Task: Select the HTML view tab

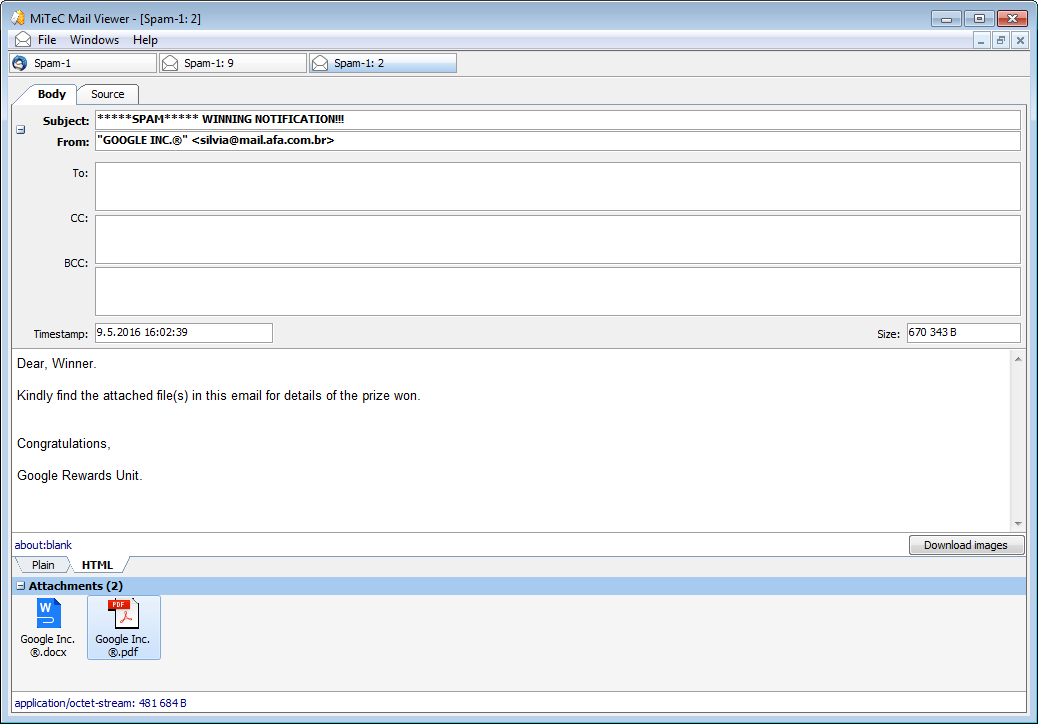Action: tap(97, 565)
